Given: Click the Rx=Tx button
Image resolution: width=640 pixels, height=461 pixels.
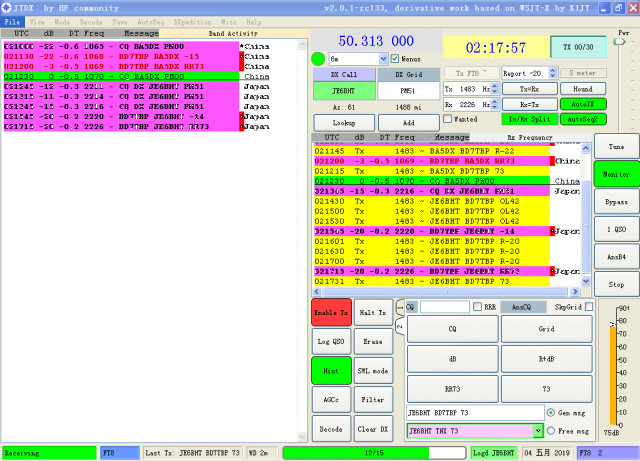Looking at the screenshot, I should [x=529, y=105].
